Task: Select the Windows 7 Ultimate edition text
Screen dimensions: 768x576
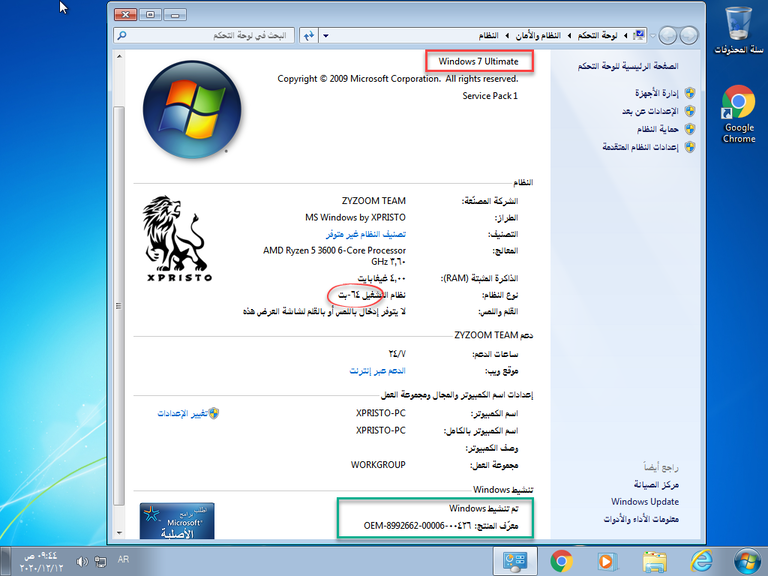Action: (478, 61)
